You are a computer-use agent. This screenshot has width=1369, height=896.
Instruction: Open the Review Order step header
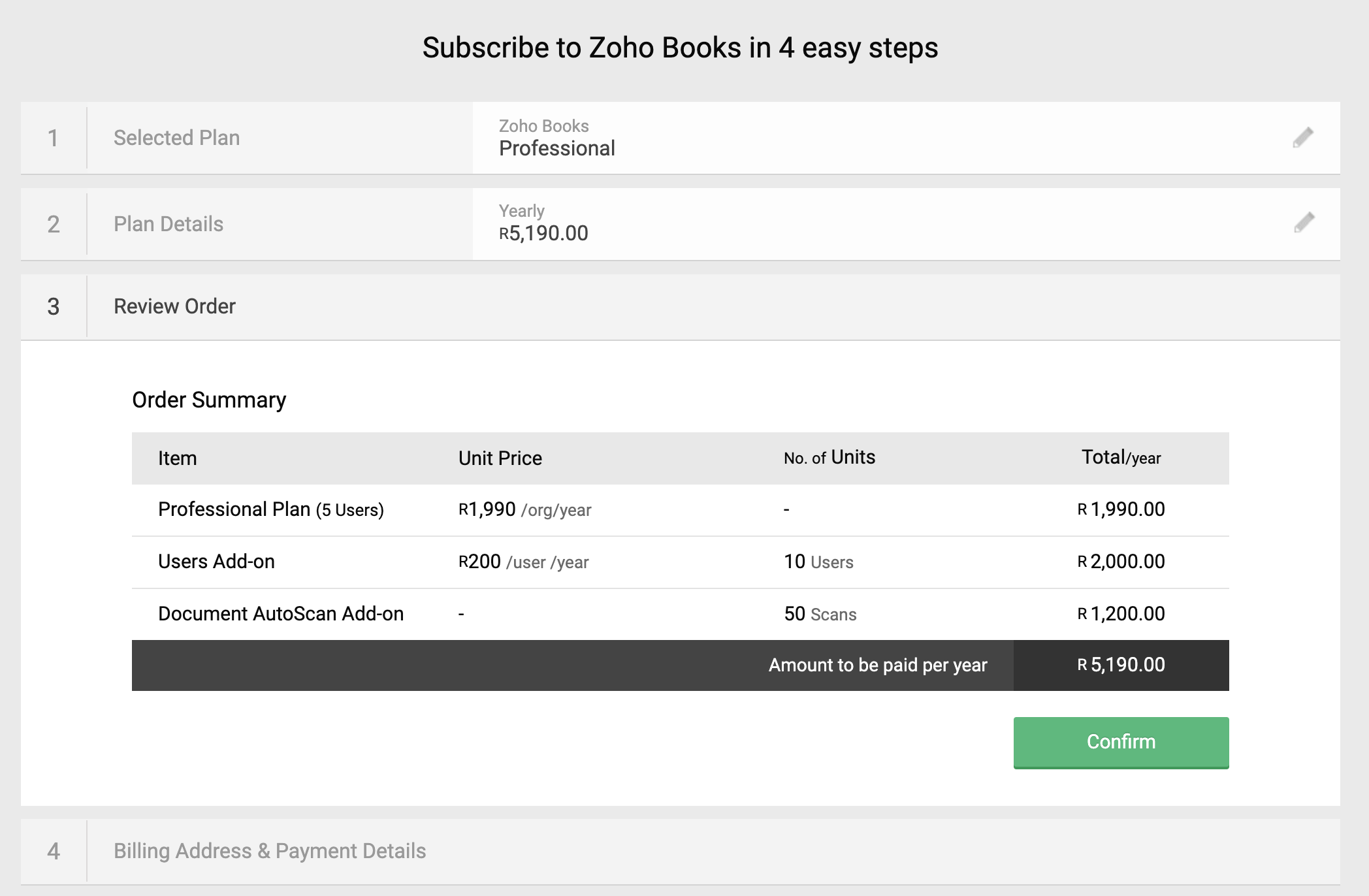click(x=174, y=306)
